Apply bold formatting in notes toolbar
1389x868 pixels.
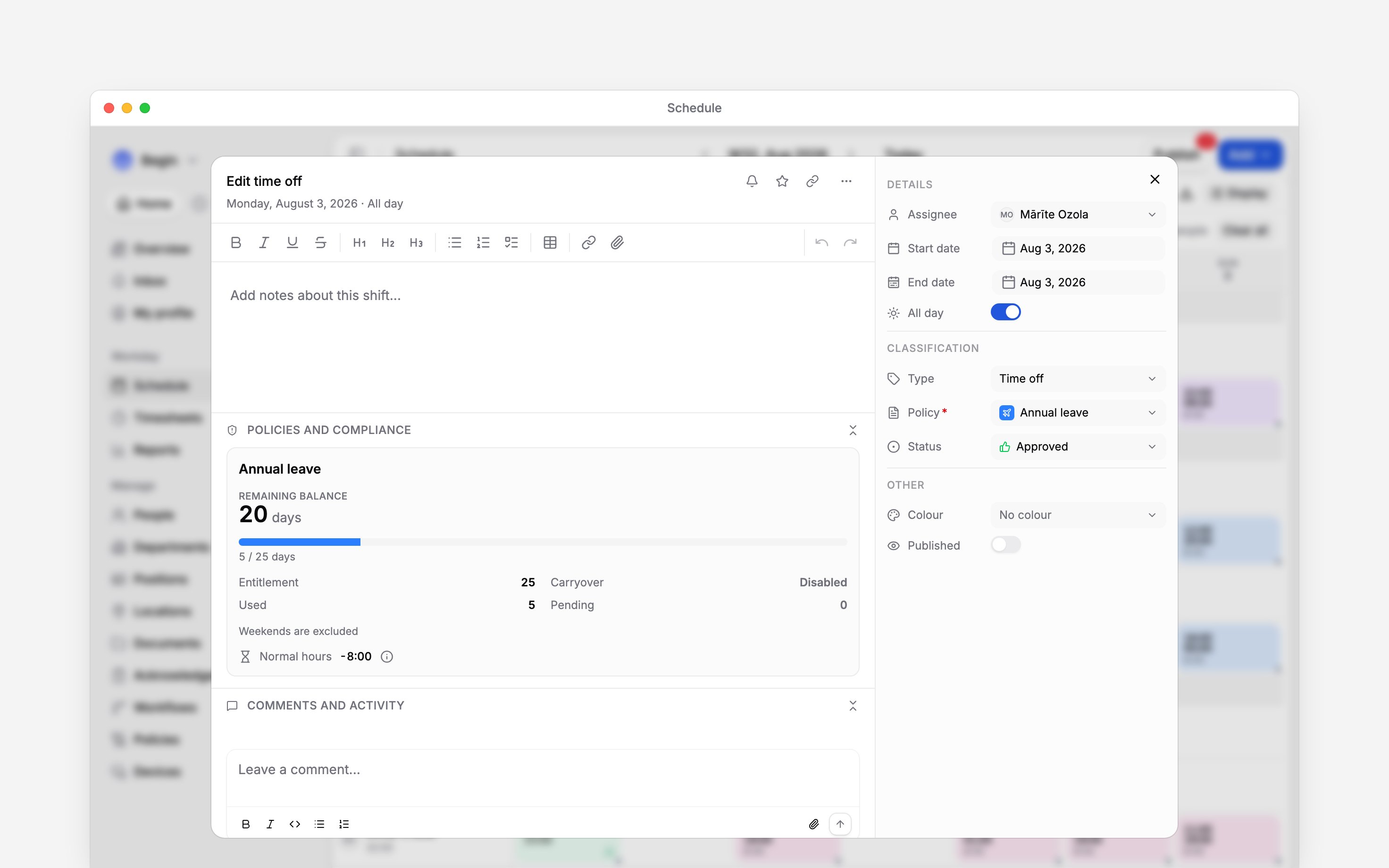point(236,243)
